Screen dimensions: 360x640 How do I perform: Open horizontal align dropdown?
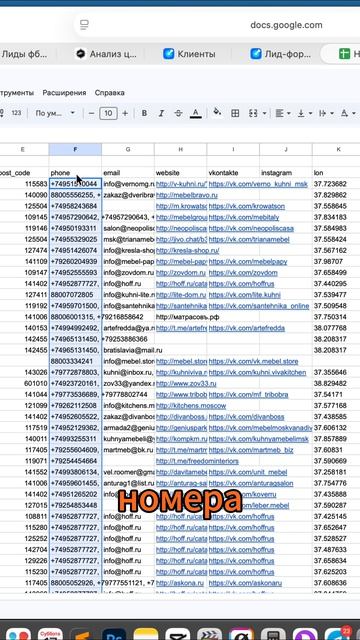[x=282, y=113]
